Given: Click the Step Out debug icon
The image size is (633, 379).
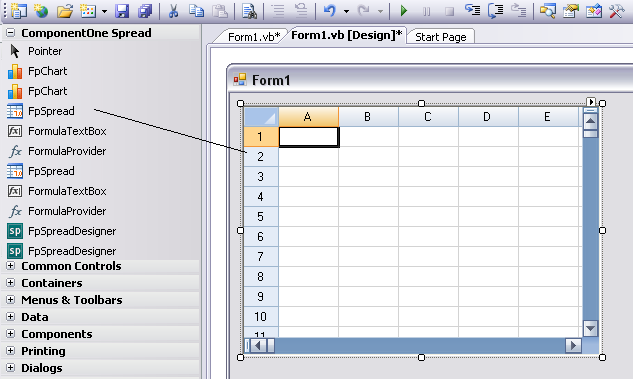Looking at the screenshot, I should (x=519, y=10).
